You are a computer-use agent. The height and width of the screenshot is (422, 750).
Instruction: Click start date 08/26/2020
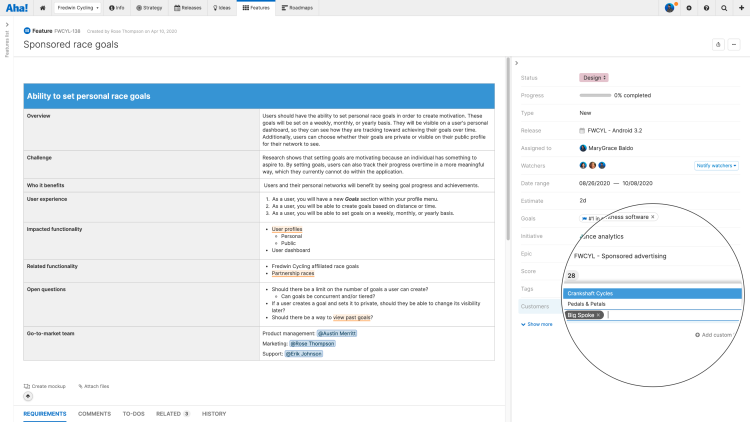click(595, 183)
